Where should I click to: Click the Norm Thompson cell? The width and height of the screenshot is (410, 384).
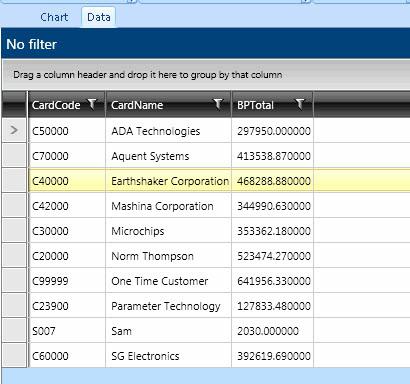168,256
